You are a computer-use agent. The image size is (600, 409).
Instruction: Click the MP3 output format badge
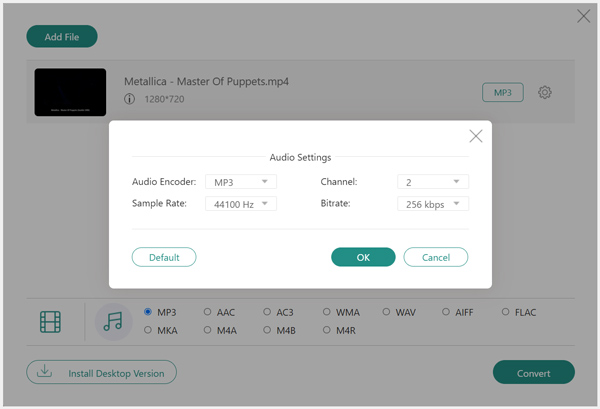[x=502, y=93]
